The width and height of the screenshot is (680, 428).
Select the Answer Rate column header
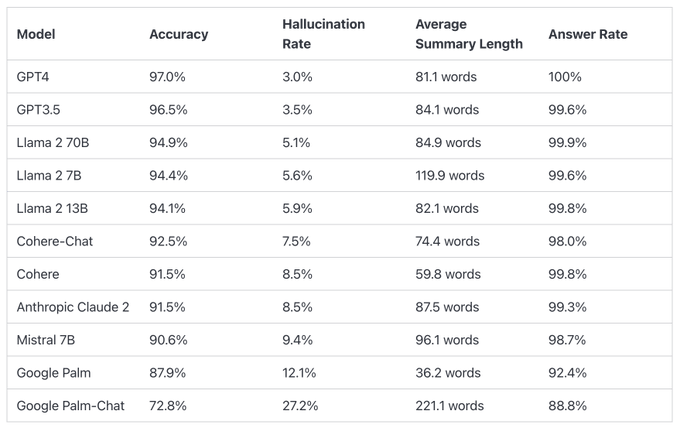tap(588, 34)
